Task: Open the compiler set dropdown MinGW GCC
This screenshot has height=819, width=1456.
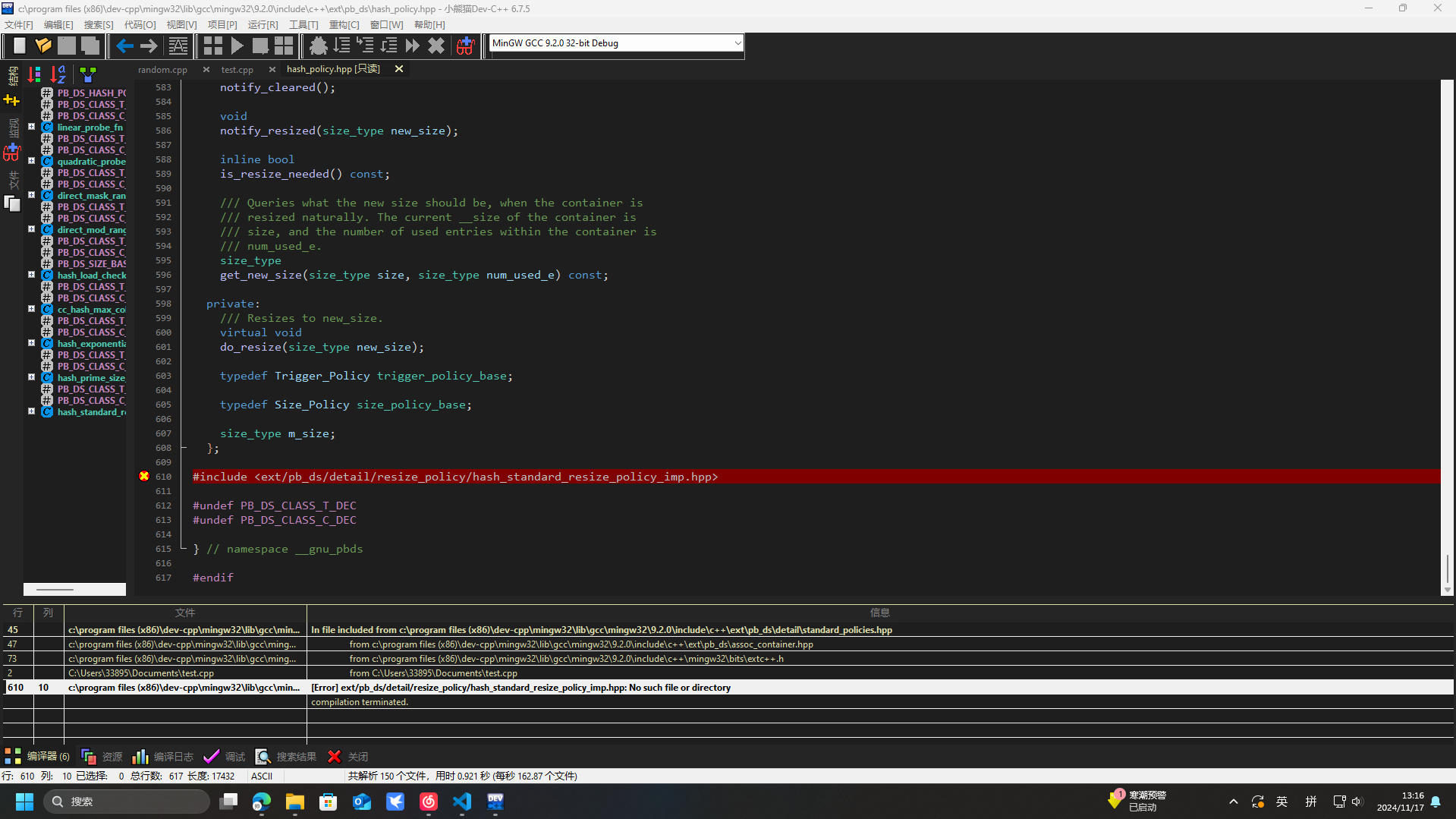Action: (615, 43)
